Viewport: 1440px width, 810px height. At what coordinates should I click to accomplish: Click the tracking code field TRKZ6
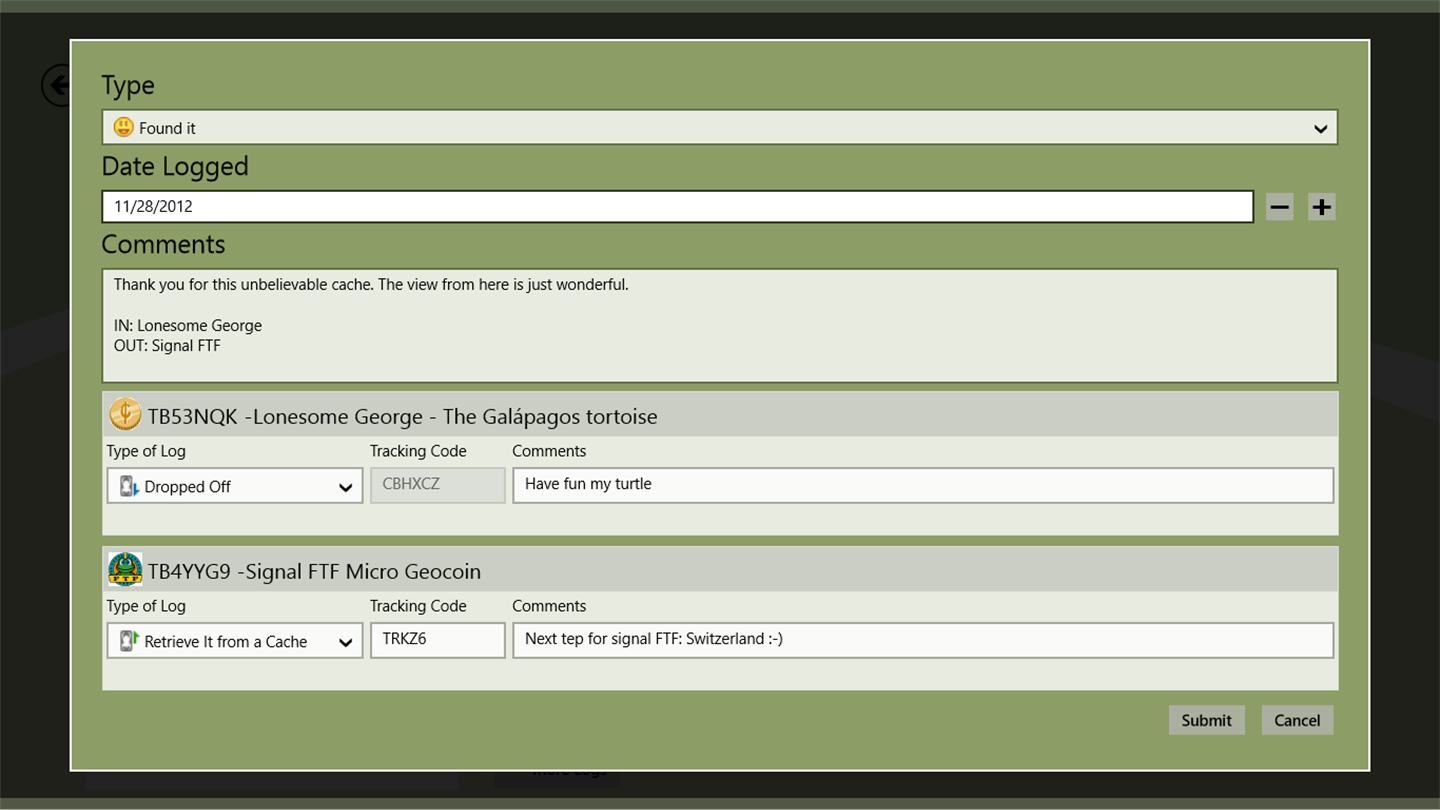tap(438, 640)
